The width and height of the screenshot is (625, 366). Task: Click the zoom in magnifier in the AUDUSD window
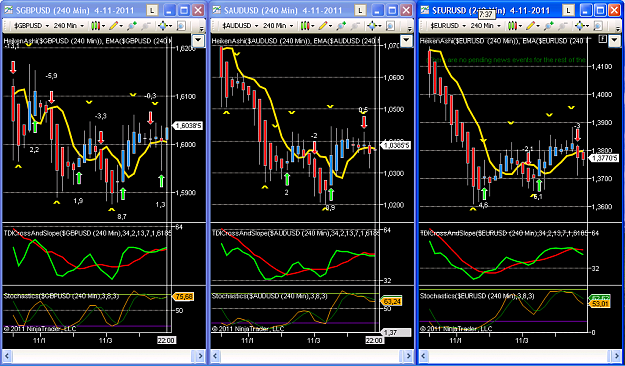[x=340, y=26]
